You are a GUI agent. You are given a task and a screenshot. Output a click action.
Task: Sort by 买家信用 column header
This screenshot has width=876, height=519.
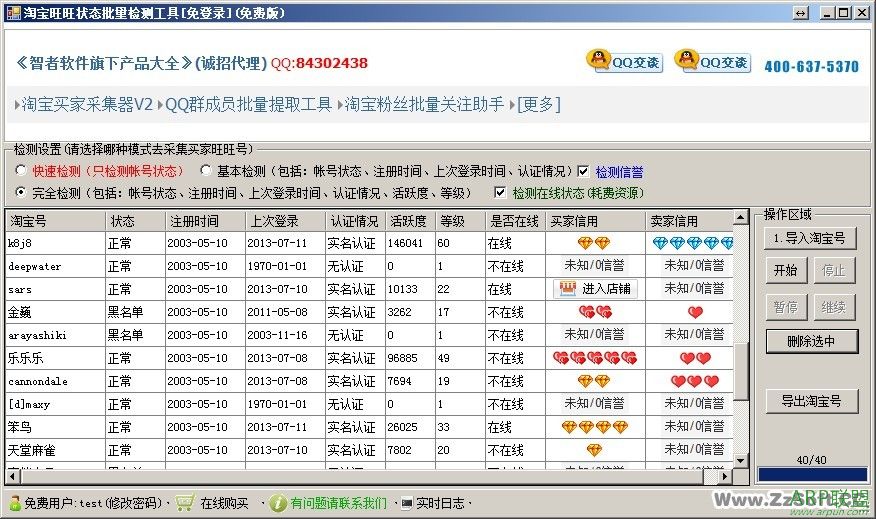click(x=595, y=221)
